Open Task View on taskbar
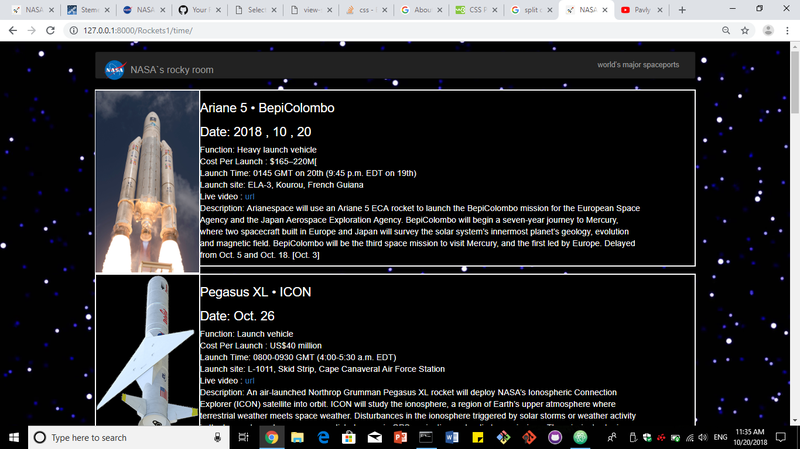 [x=243, y=437]
